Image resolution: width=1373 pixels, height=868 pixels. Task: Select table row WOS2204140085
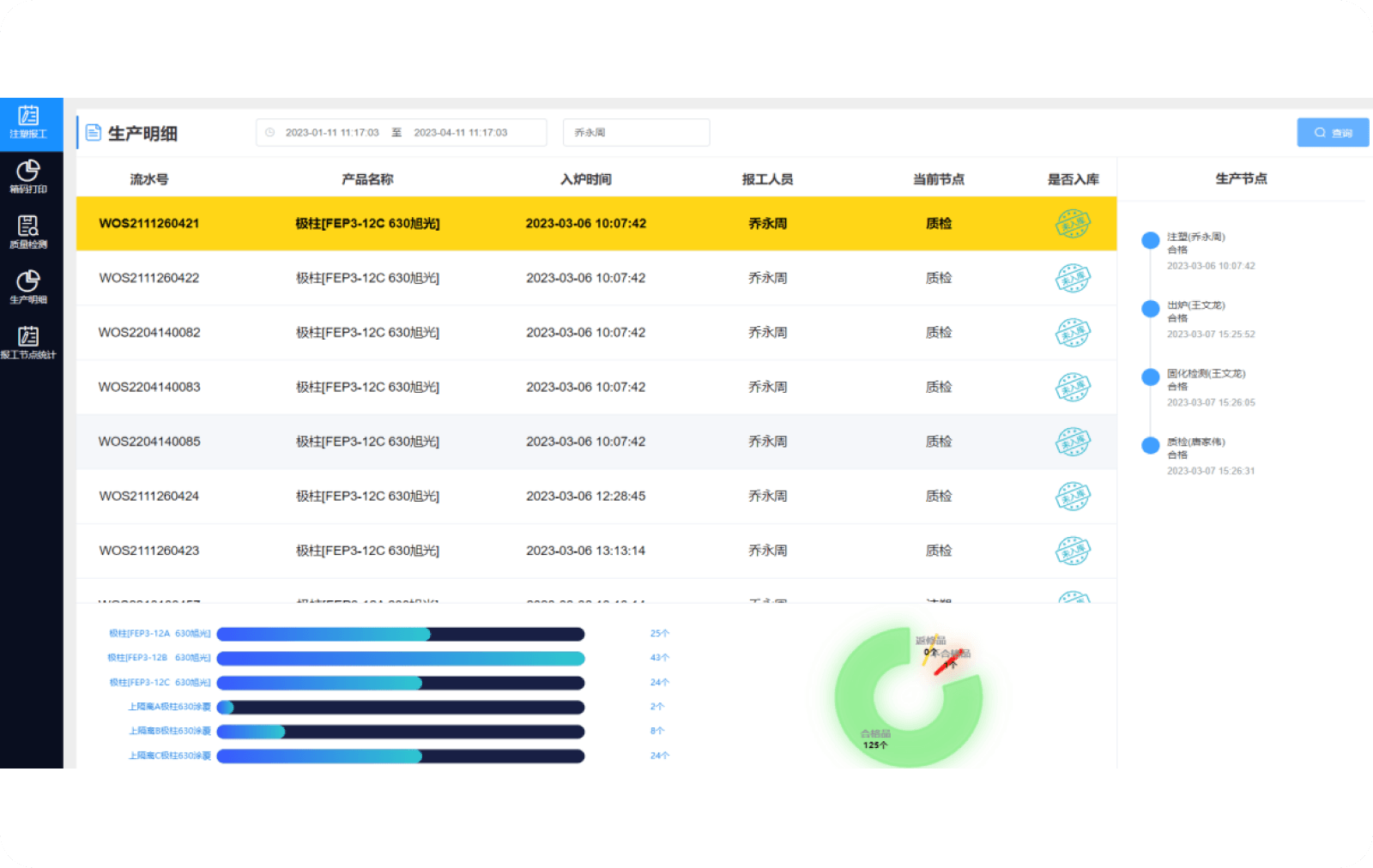pyautogui.click(x=596, y=442)
